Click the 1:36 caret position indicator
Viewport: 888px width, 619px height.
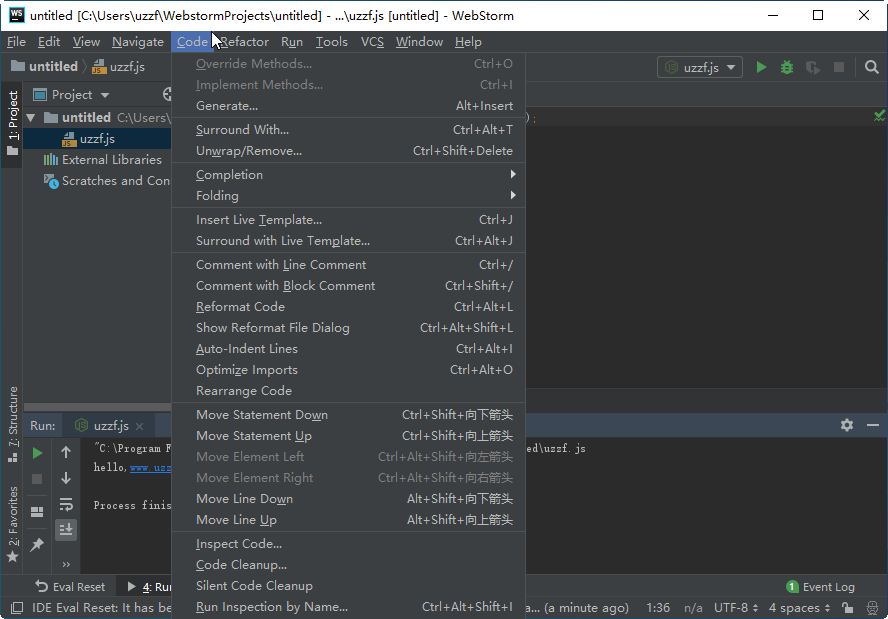point(658,608)
